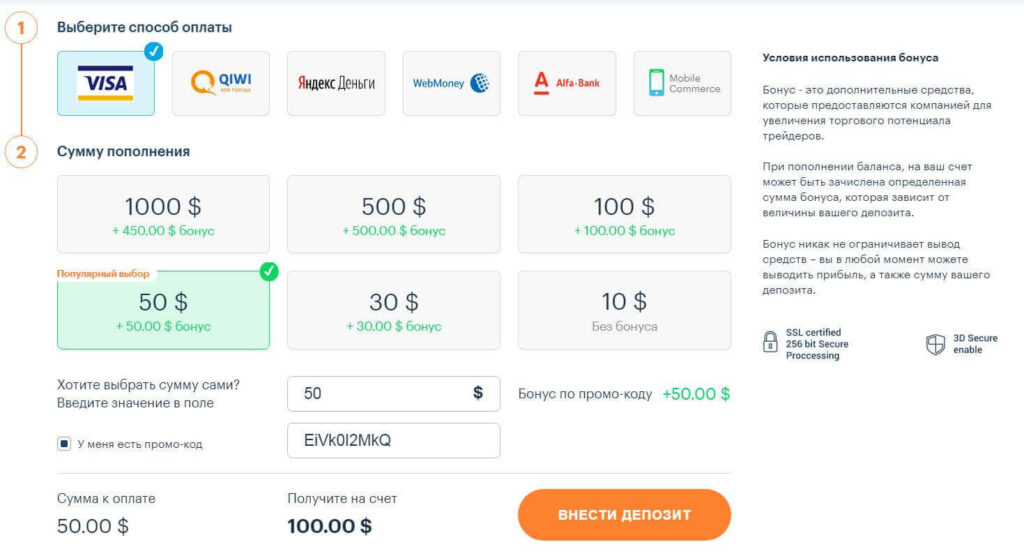
Task: Choose the 10 $ no-bonus option
Action: pos(624,310)
